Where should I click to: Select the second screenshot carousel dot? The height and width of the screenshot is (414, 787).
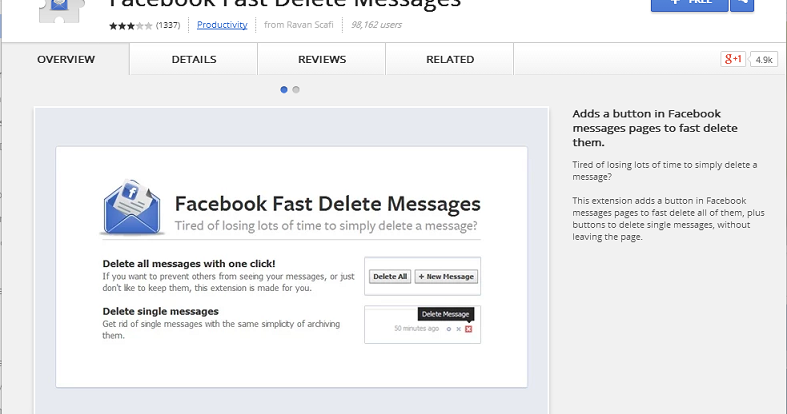296,90
